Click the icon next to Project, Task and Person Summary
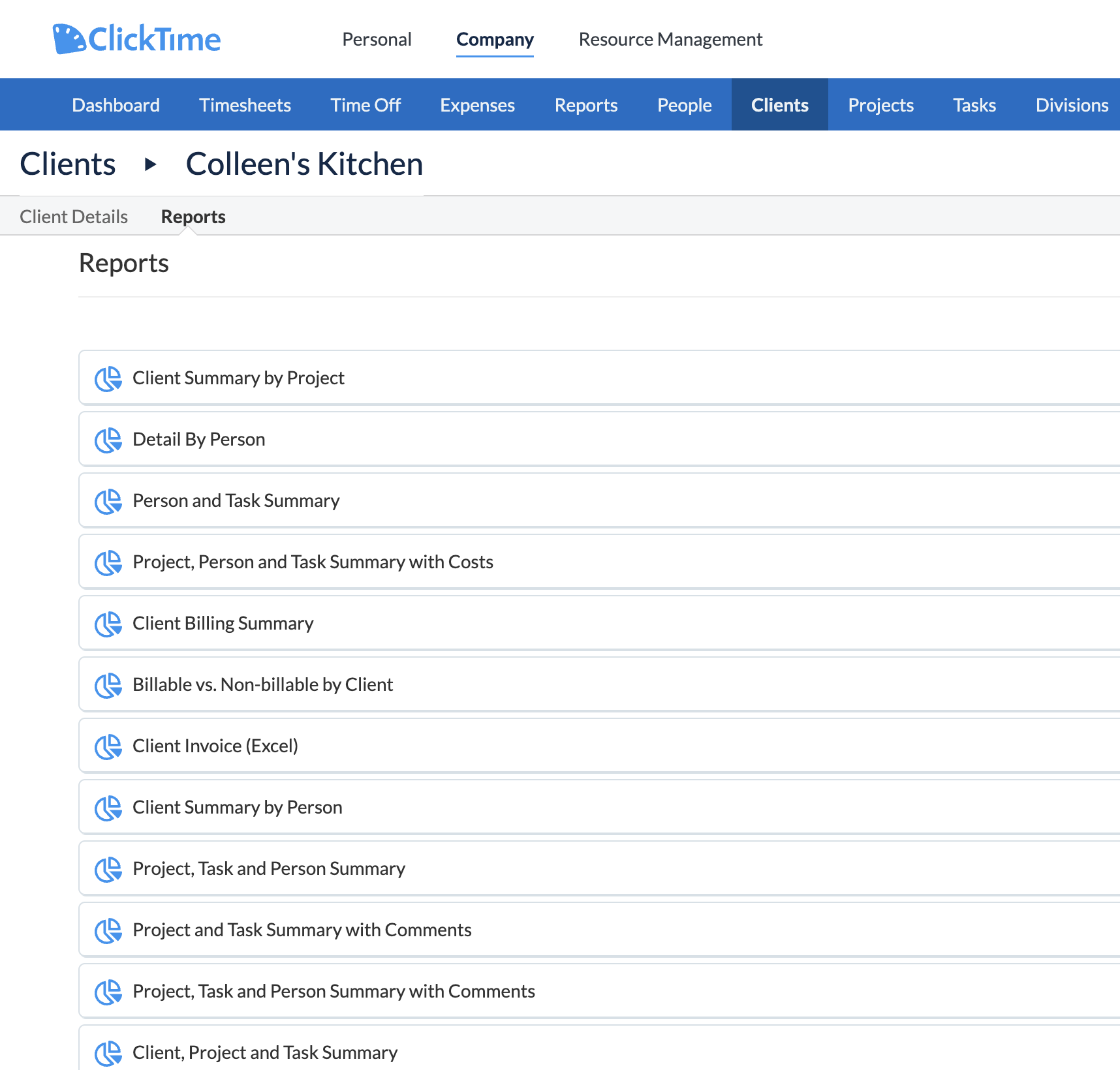This screenshot has width=1120, height=1070. coord(108,869)
